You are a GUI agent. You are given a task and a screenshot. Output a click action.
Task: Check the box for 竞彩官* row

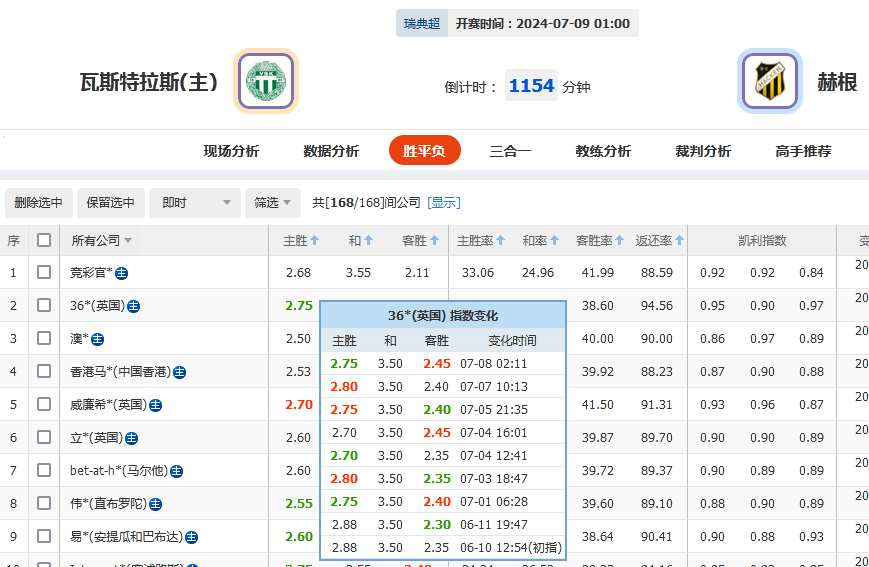(x=44, y=272)
